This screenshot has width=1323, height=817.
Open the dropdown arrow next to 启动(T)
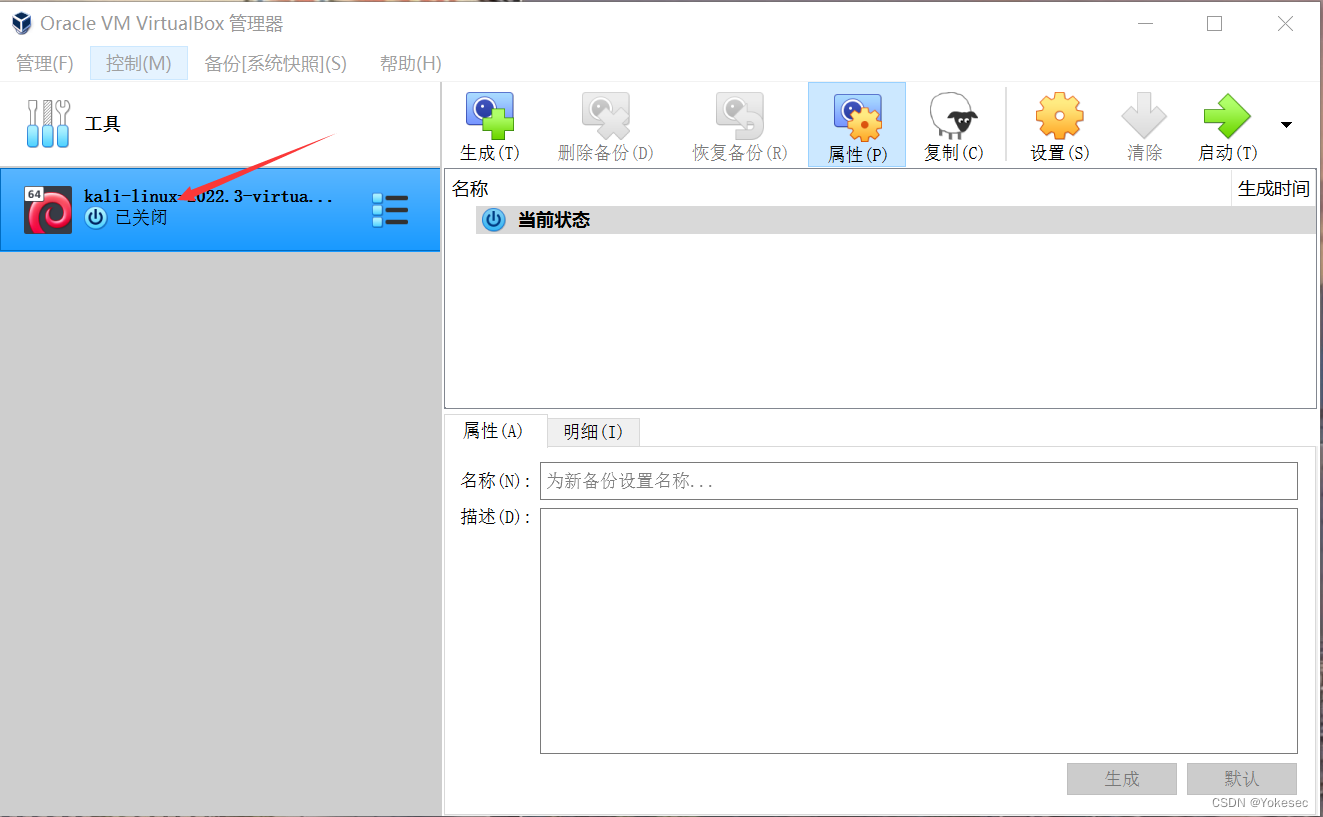[x=1286, y=125]
